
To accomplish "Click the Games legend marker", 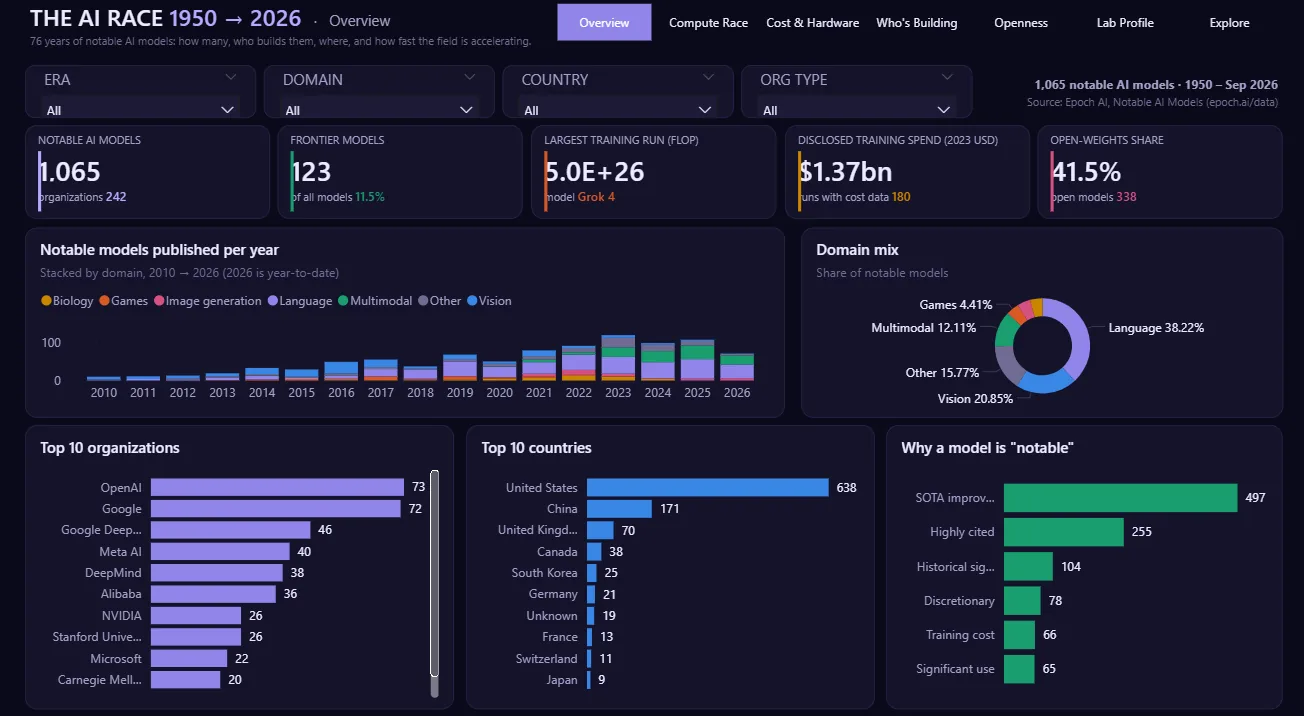I will point(104,301).
